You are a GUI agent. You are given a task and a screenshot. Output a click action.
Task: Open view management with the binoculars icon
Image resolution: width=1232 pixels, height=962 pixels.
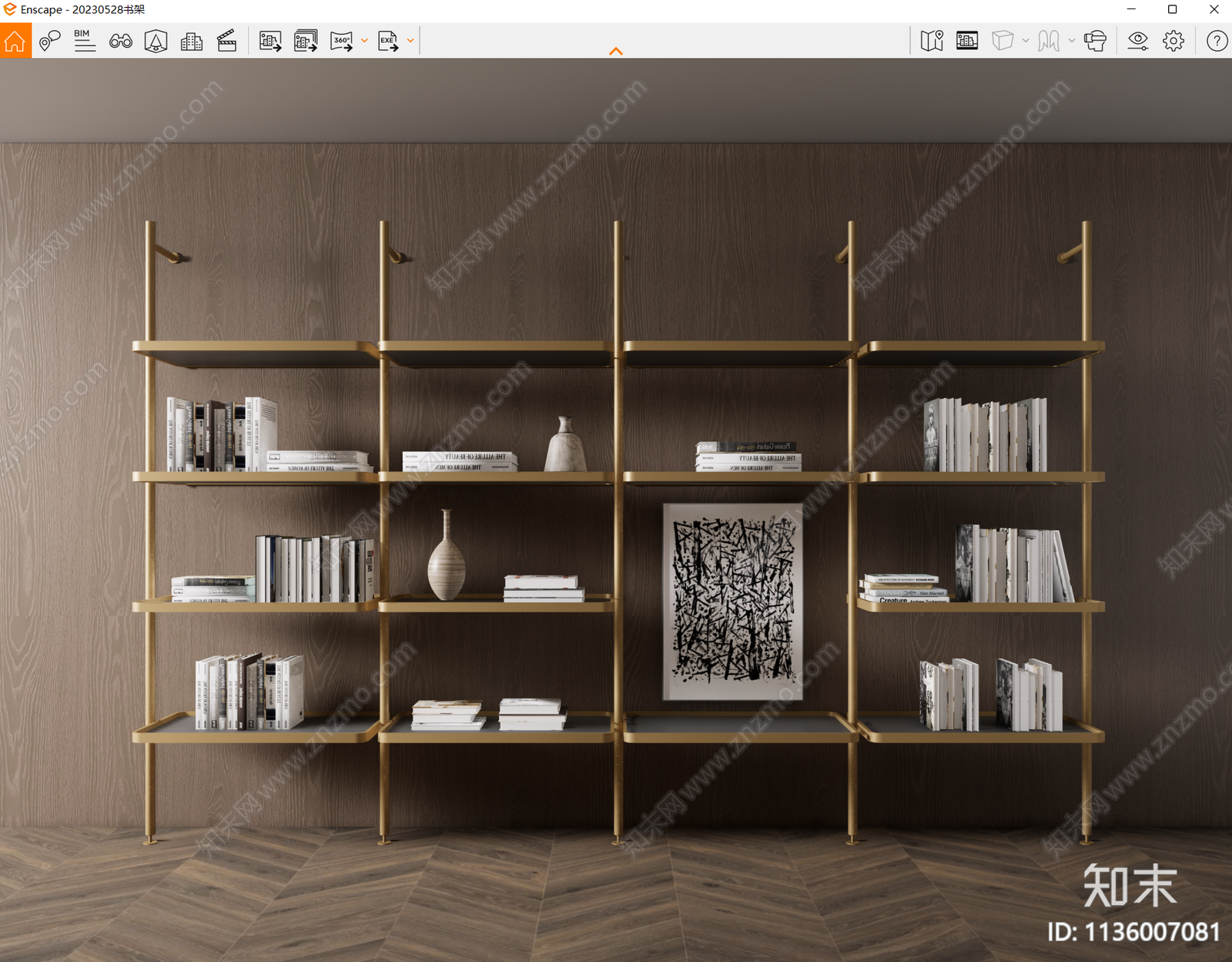[x=121, y=41]
